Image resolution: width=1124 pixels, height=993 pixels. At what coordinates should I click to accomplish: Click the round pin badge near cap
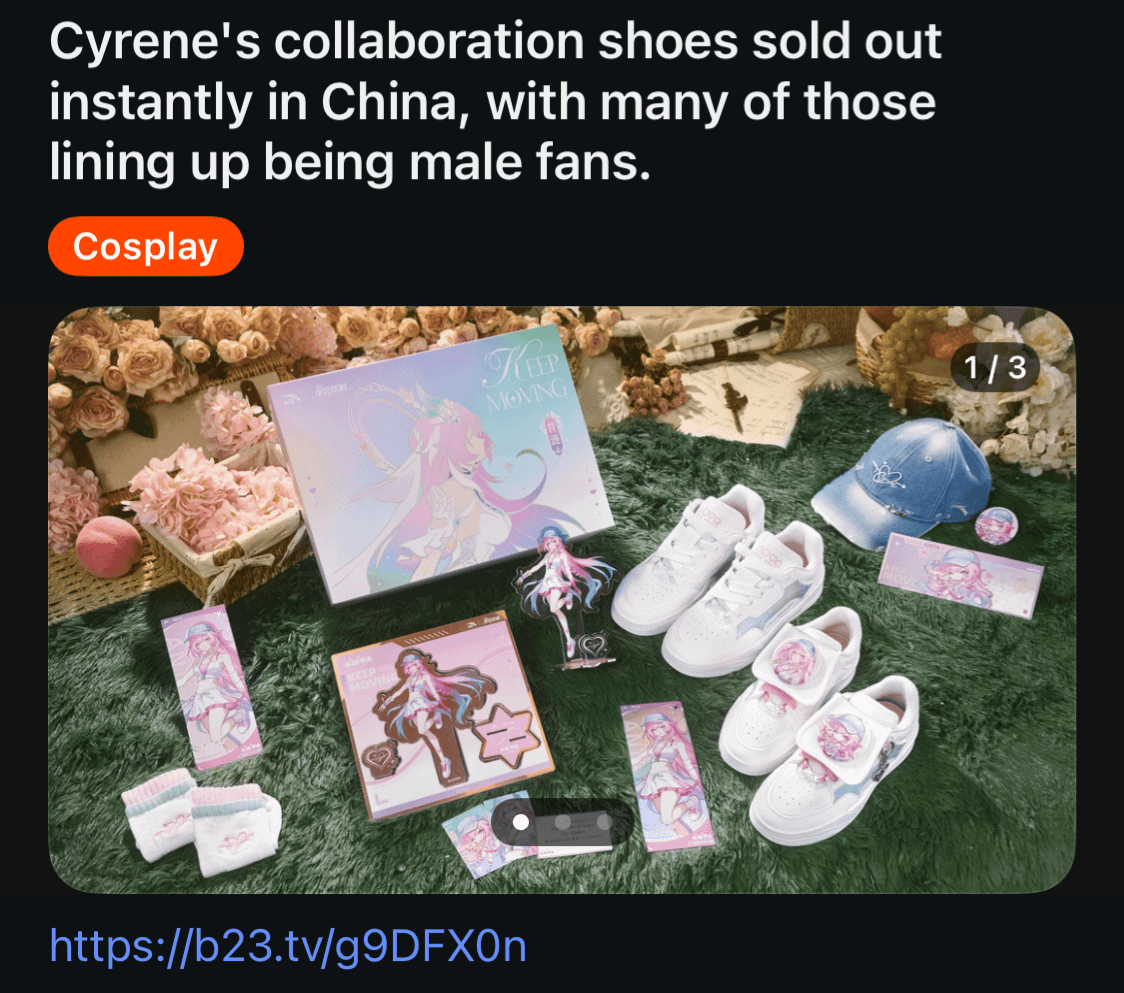[996, 525]
